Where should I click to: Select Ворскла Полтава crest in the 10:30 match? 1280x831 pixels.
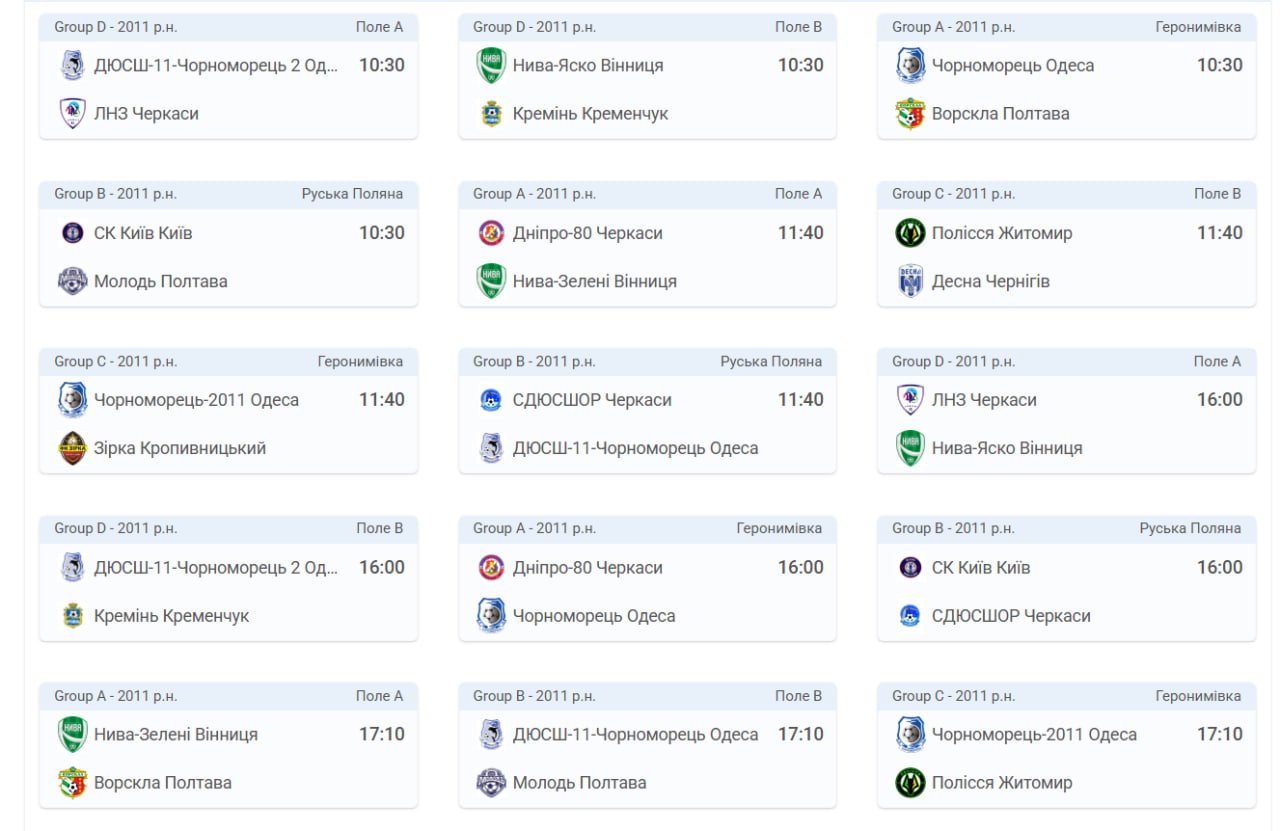pos(910,113)
